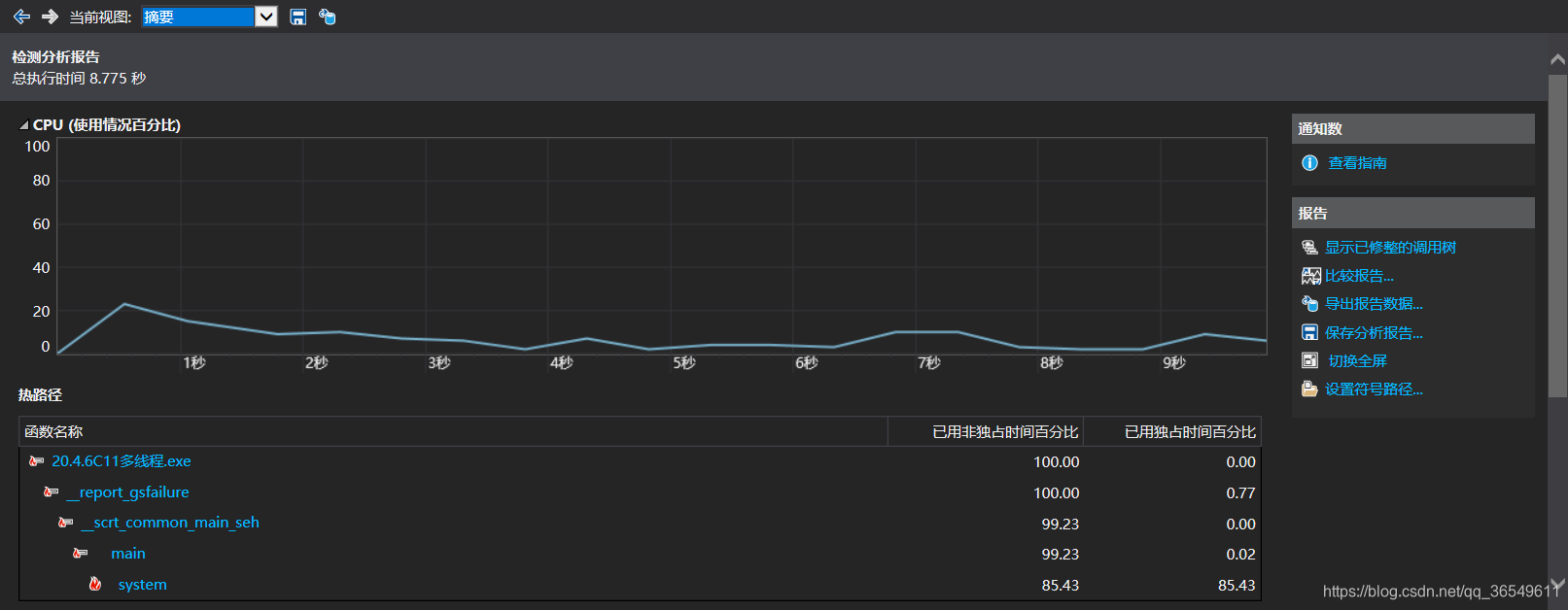The width and height of the screenshot is (1568, 610).
Task: Open the __report_gsfailure function
Action: tap(128, 492)
